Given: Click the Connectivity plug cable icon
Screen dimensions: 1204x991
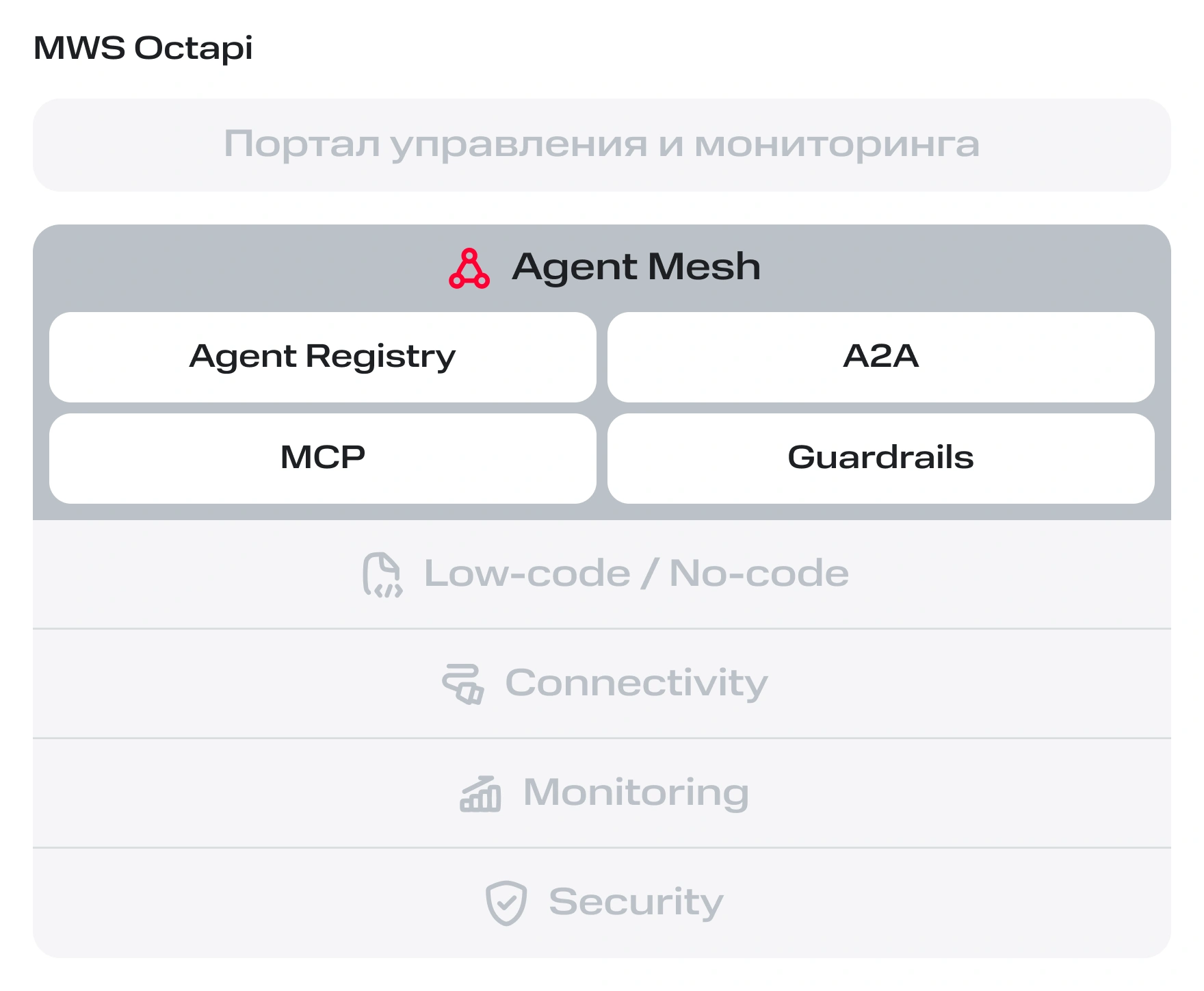Looking at the screenshot, I should (x=463, y=684).
